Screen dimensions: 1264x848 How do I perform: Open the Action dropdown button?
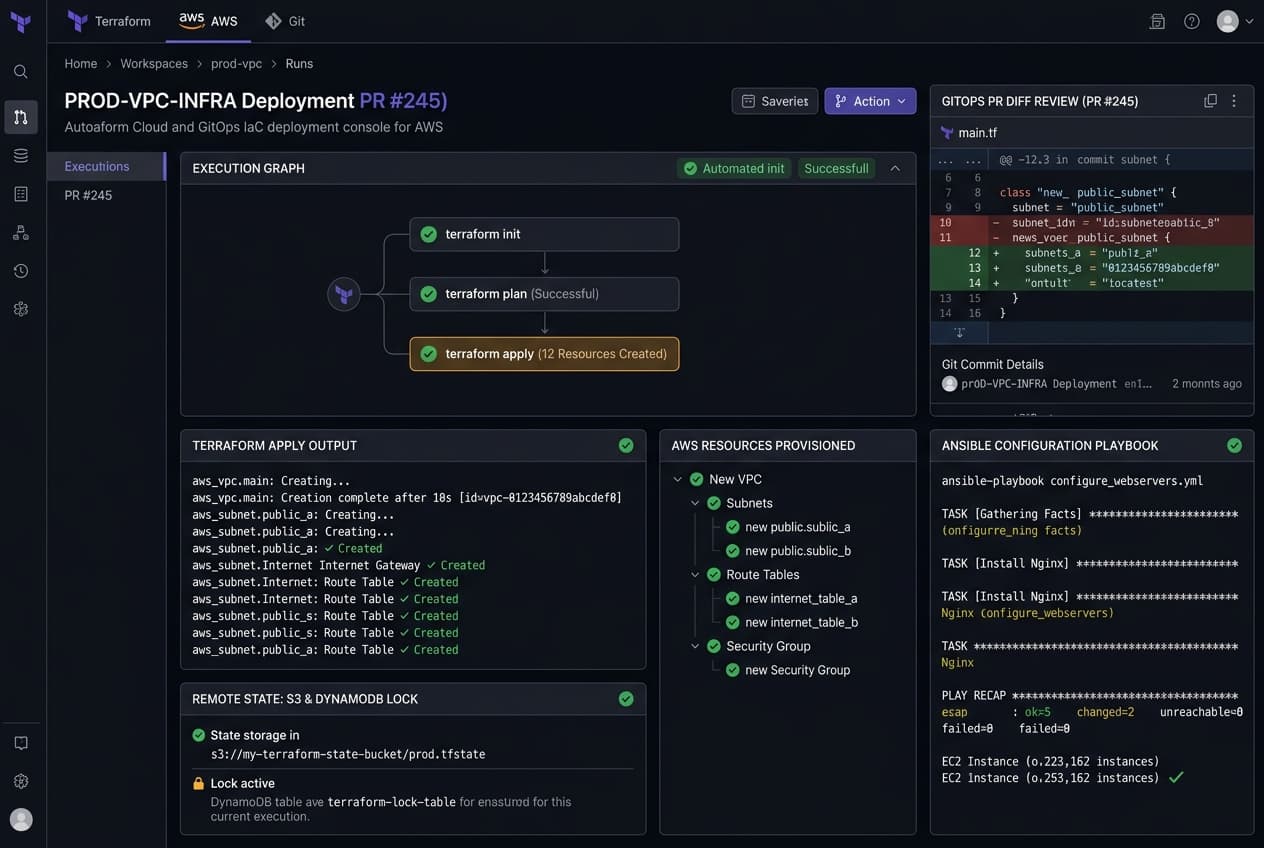tap(870, 101)
